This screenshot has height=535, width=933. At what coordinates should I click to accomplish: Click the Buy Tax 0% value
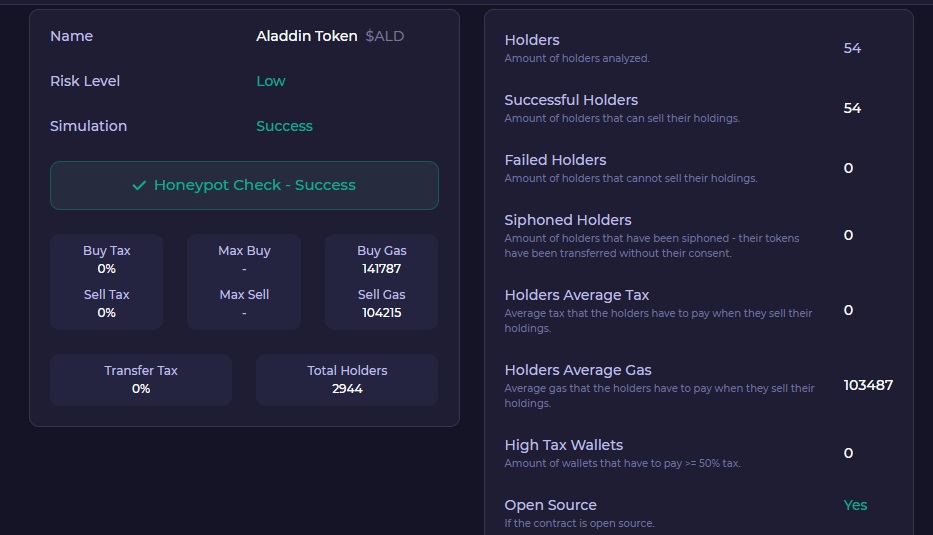tap(107, 269)
